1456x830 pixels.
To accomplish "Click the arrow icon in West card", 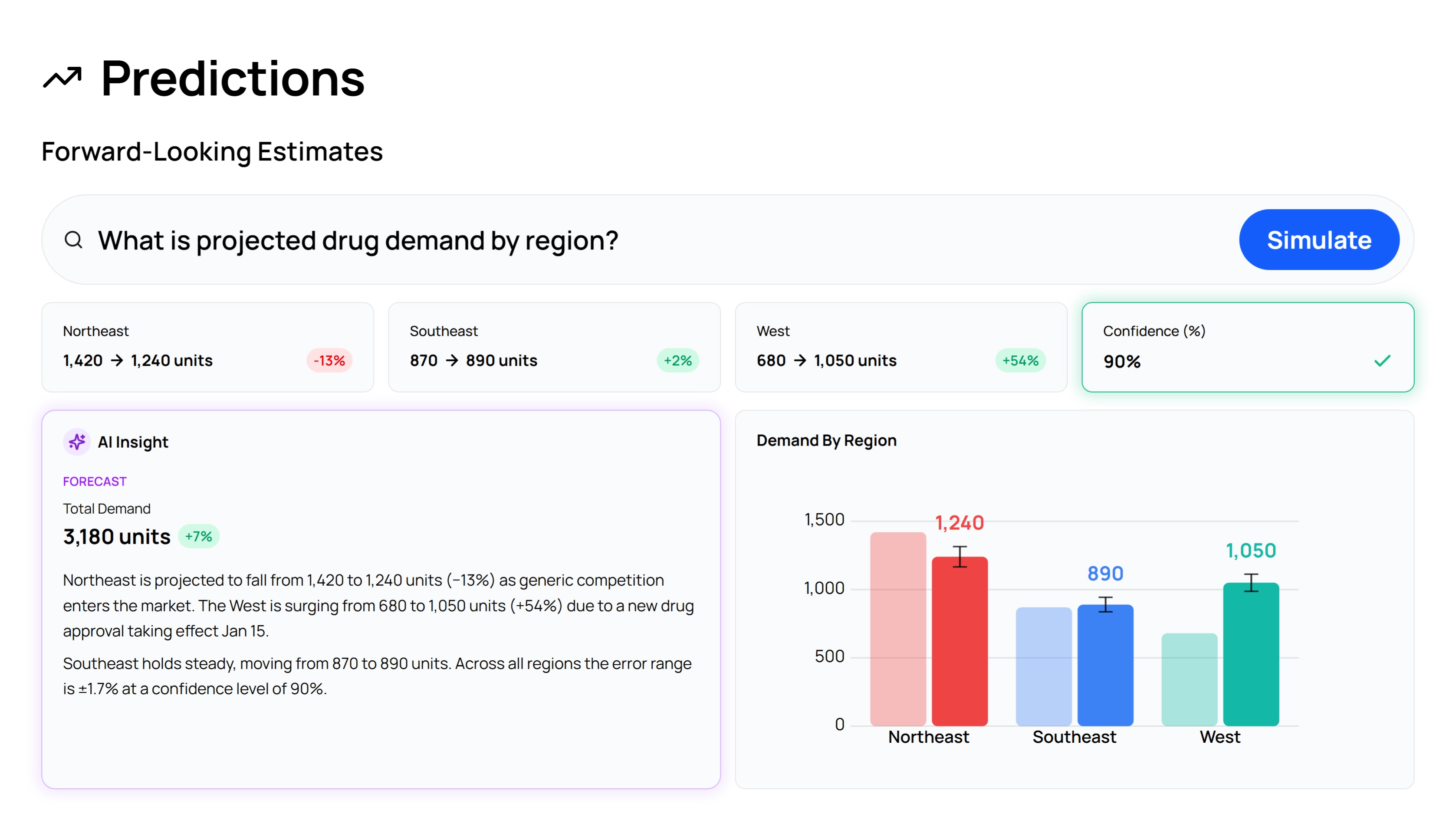I will click(x=800, y=360).
